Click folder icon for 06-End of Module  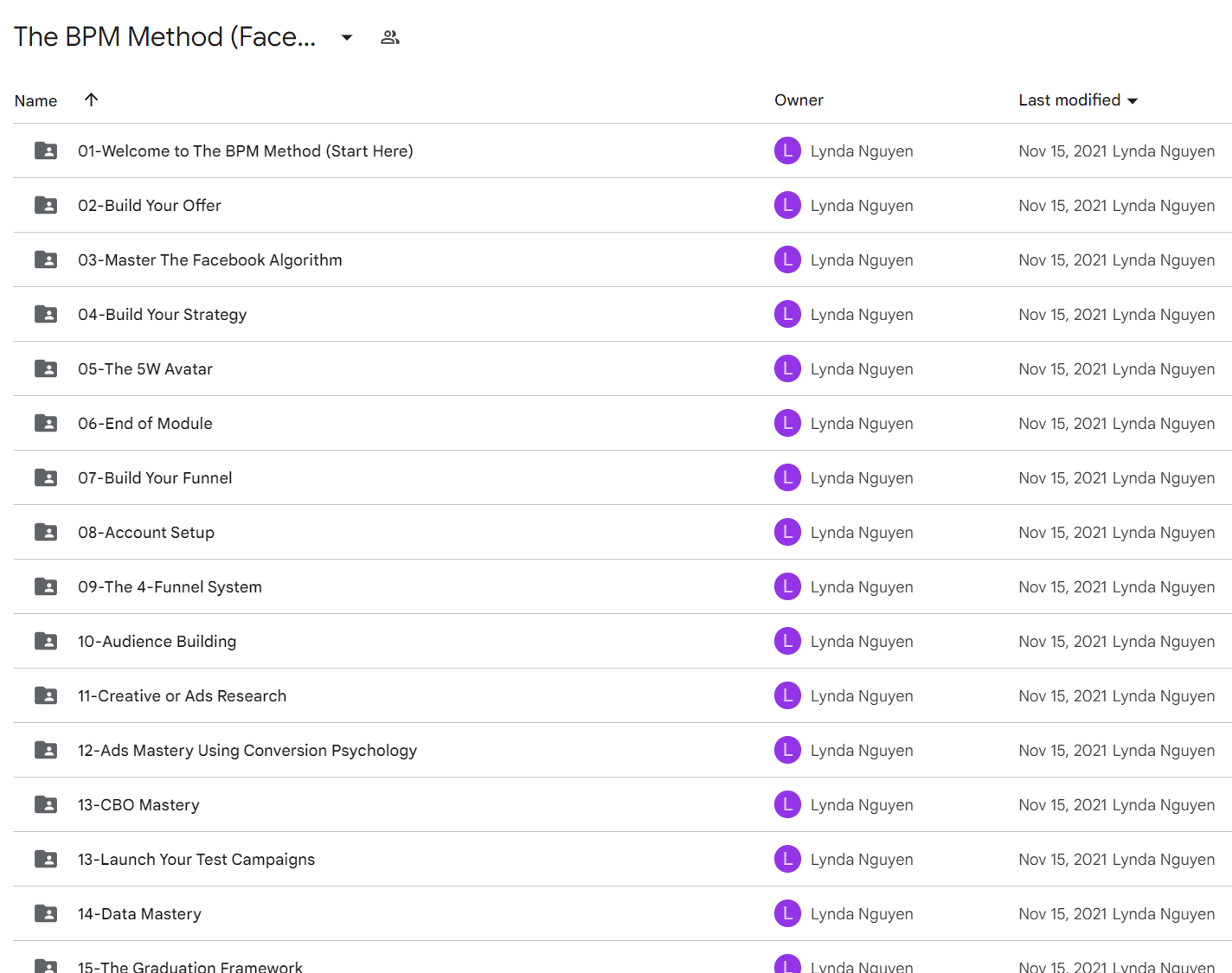(x=46, y=423)
